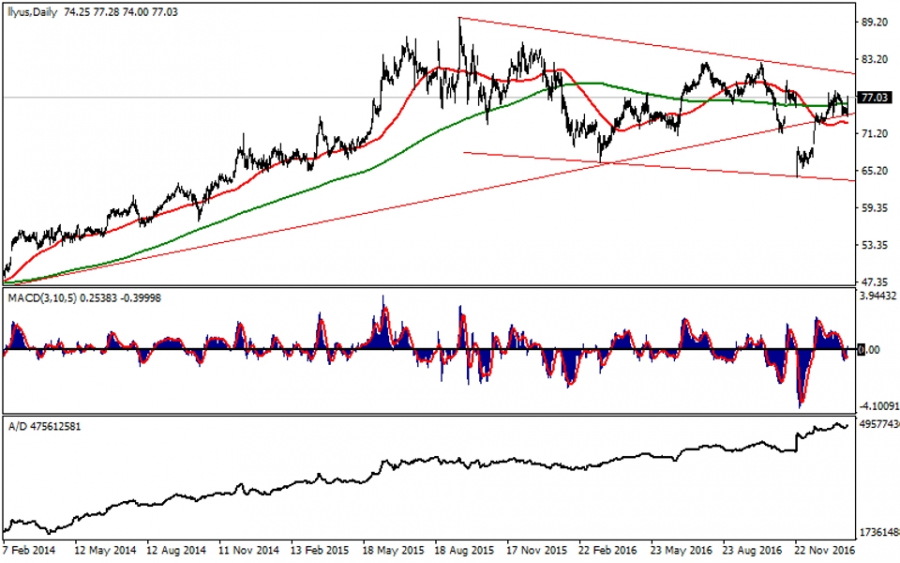Click the MACD 0.00 zero level label

(869, 351)
